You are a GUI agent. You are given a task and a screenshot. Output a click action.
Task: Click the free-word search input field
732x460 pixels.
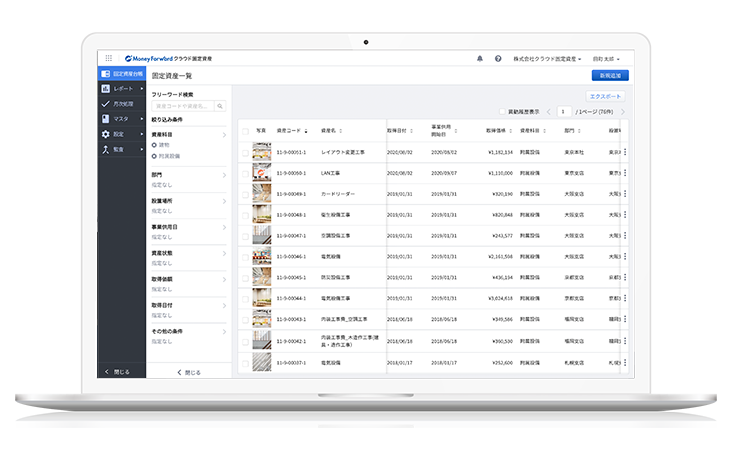(183, 106)
